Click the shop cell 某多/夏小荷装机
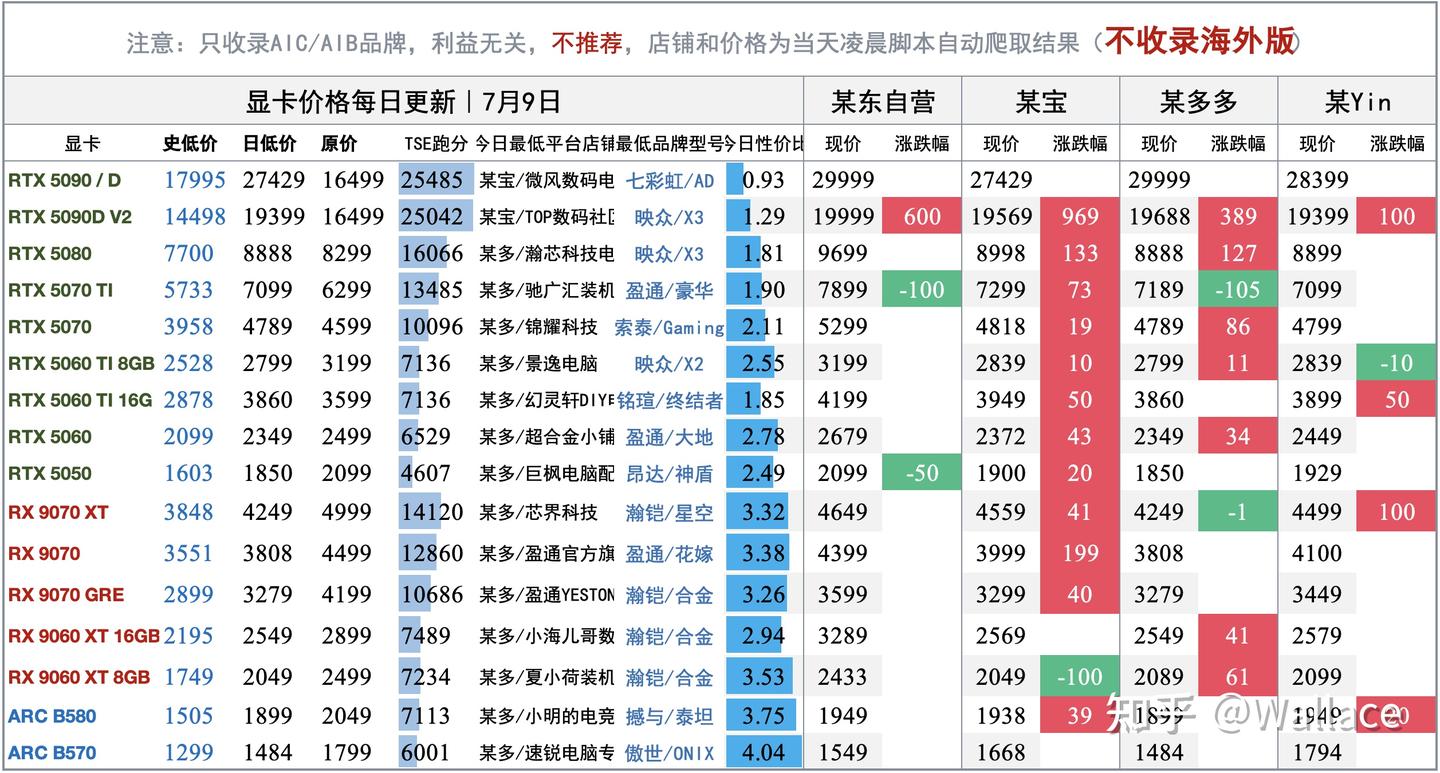Image resolution: width=1440 pixels, height=773 pixels. [x=547, y=677]
